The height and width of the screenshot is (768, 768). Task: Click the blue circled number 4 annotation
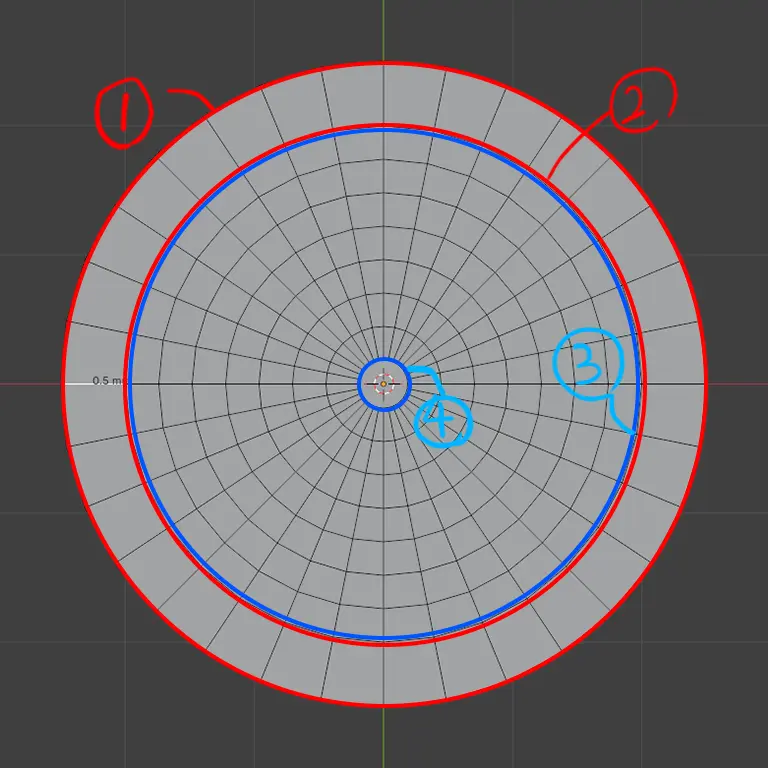tap(443, 421)
